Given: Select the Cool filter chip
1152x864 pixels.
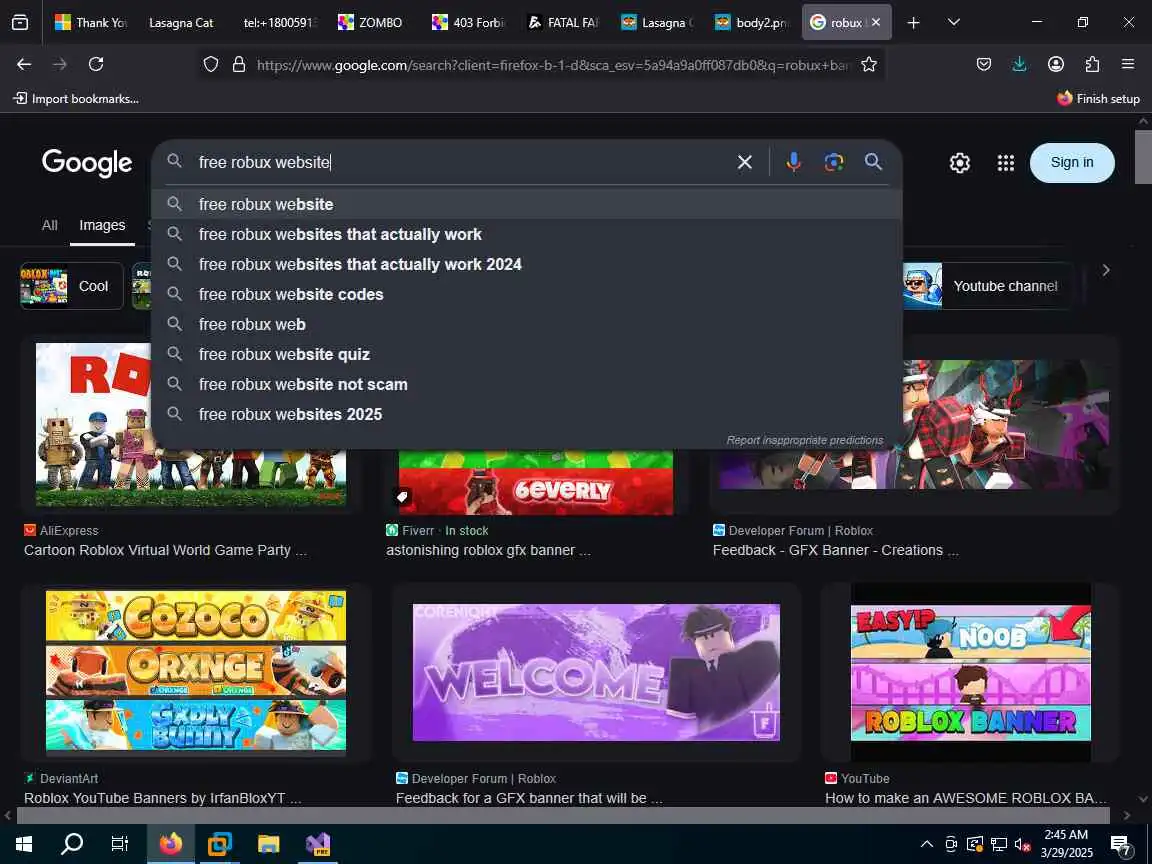Looking at the screenshot, I should (x=71, y=286).
